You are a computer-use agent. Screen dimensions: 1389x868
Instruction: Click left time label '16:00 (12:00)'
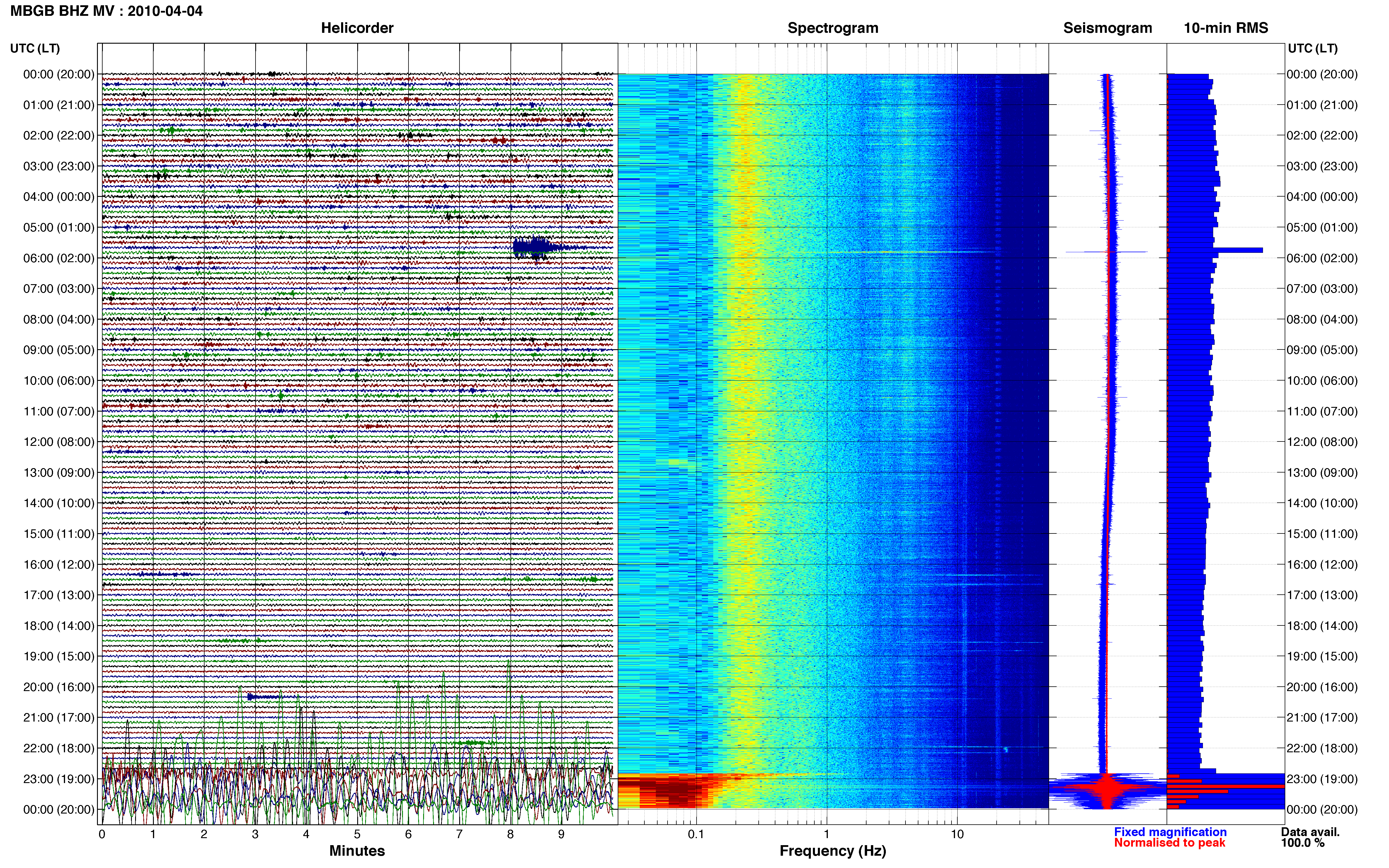59,564
